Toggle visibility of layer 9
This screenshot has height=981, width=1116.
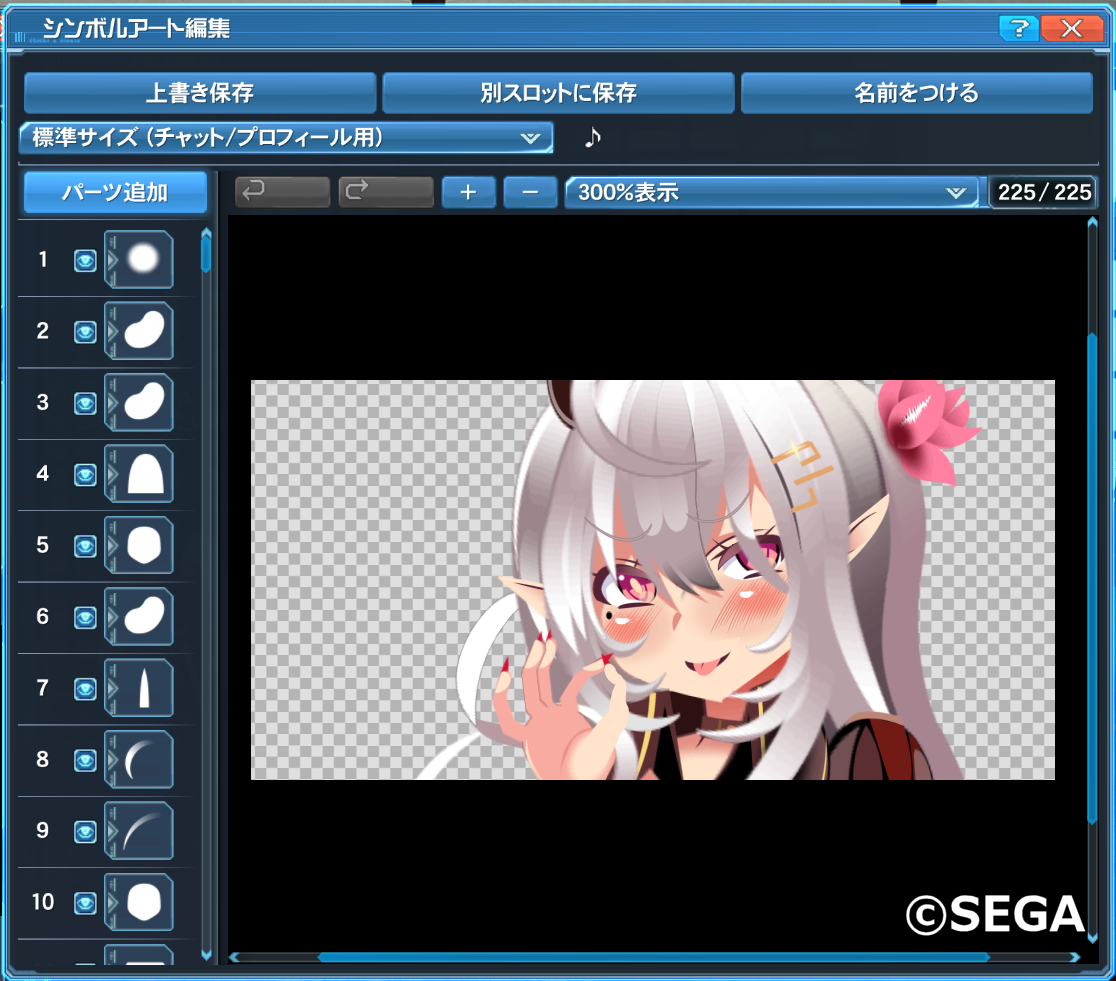pos(85,832)
